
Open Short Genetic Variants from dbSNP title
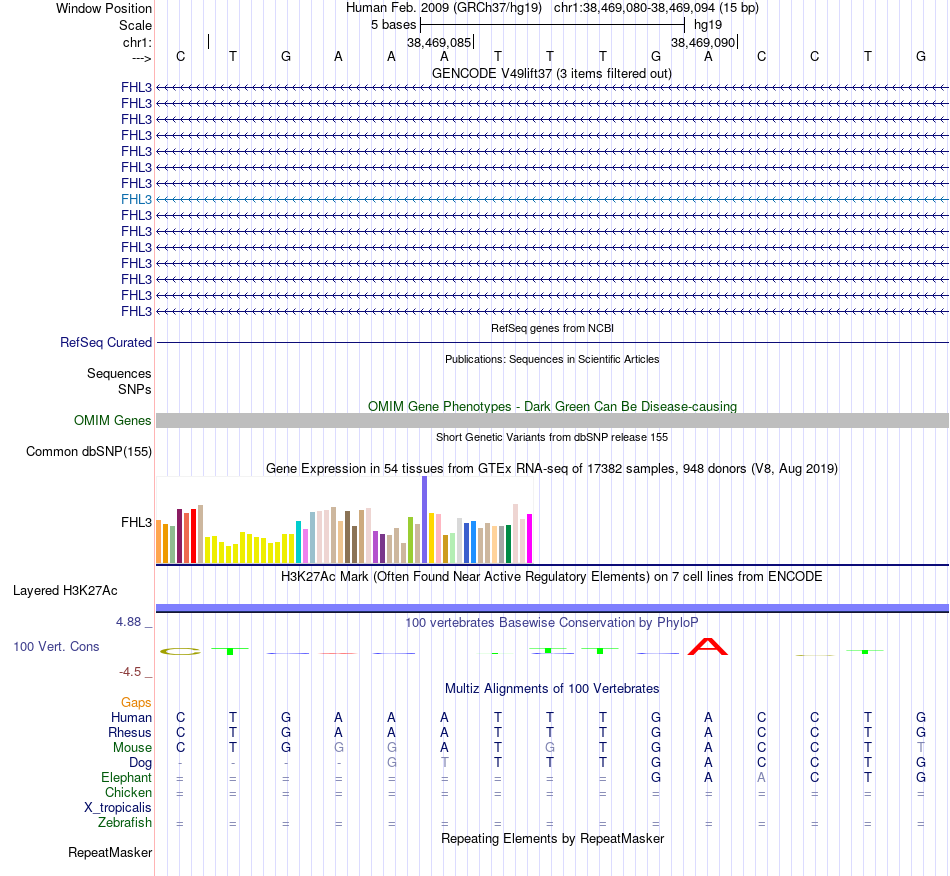(552, 437)
